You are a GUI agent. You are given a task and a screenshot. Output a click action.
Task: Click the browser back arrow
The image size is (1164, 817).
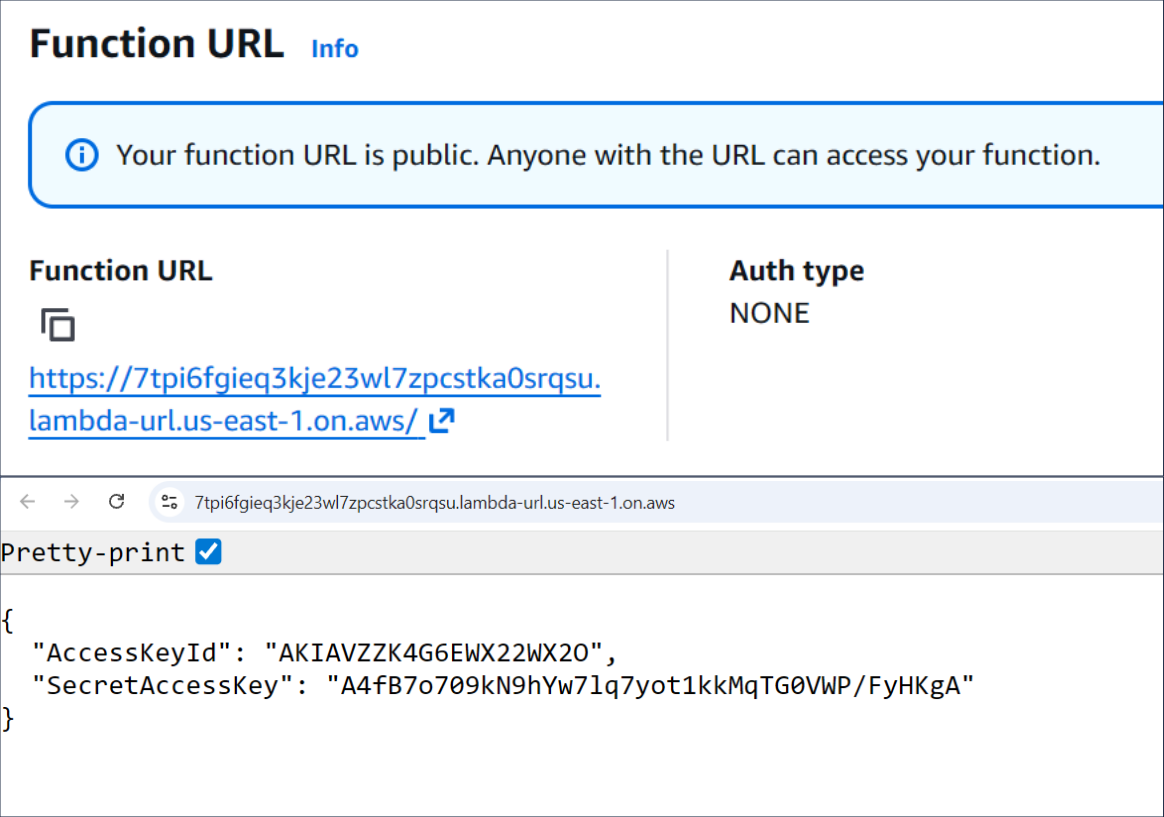[27, 502]
